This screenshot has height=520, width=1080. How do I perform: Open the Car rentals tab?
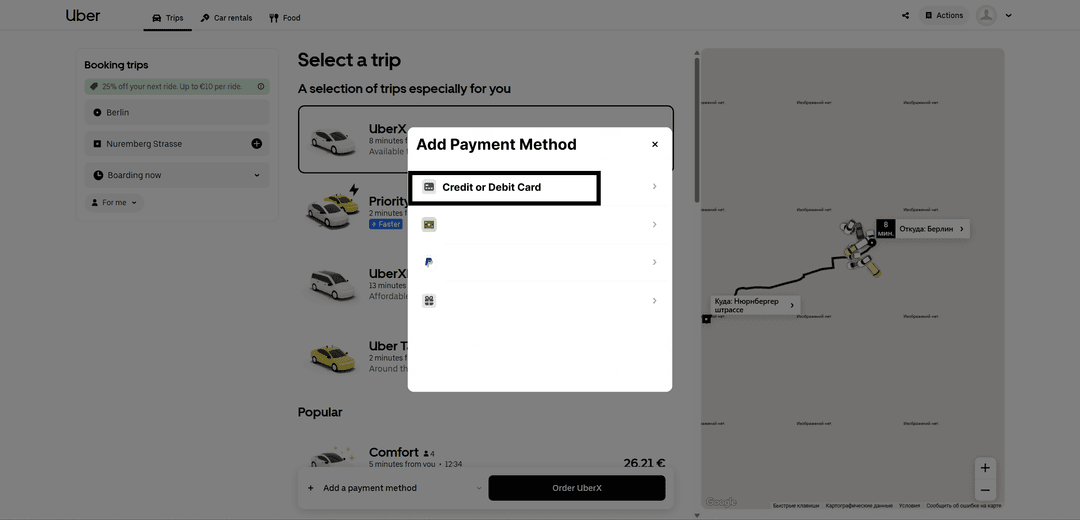click(226, 17)
